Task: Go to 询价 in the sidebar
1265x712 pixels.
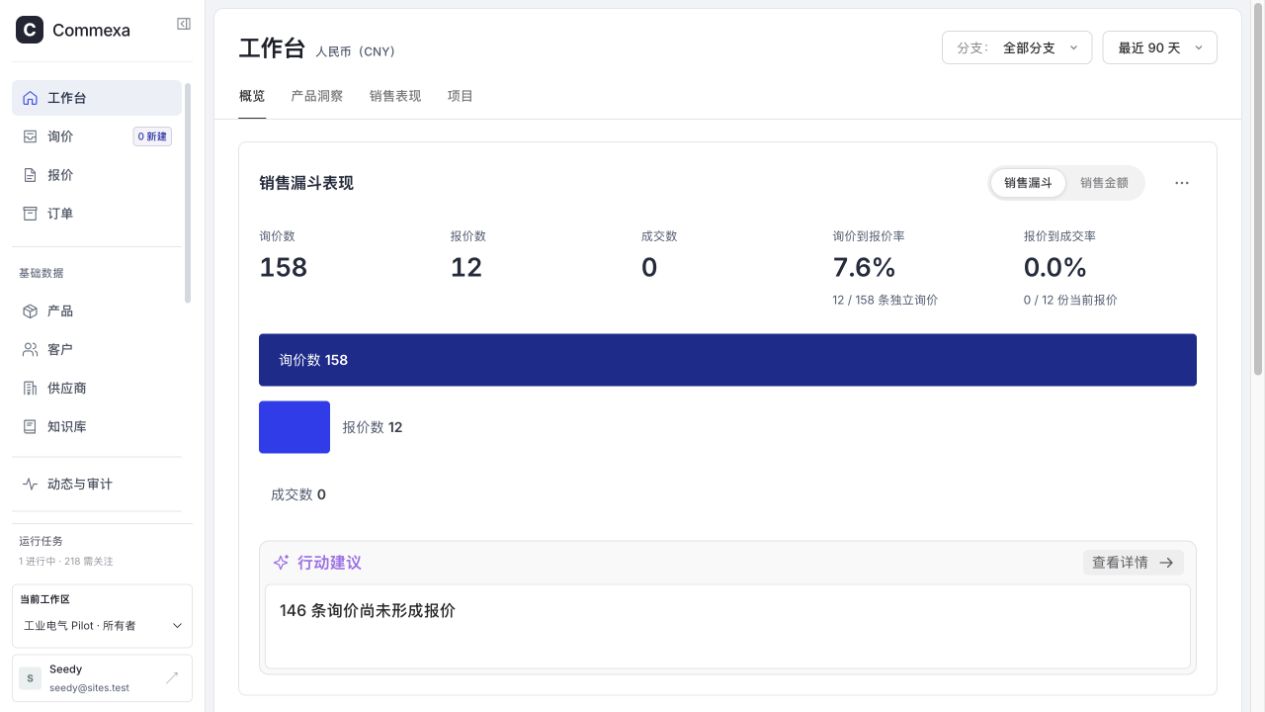Action: click(97, 136)
